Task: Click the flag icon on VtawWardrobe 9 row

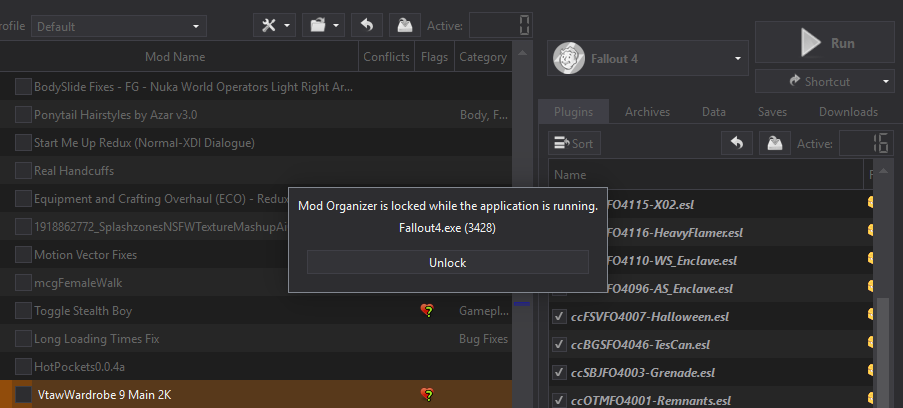Action: pyautogui.click(x=427, y=395)
